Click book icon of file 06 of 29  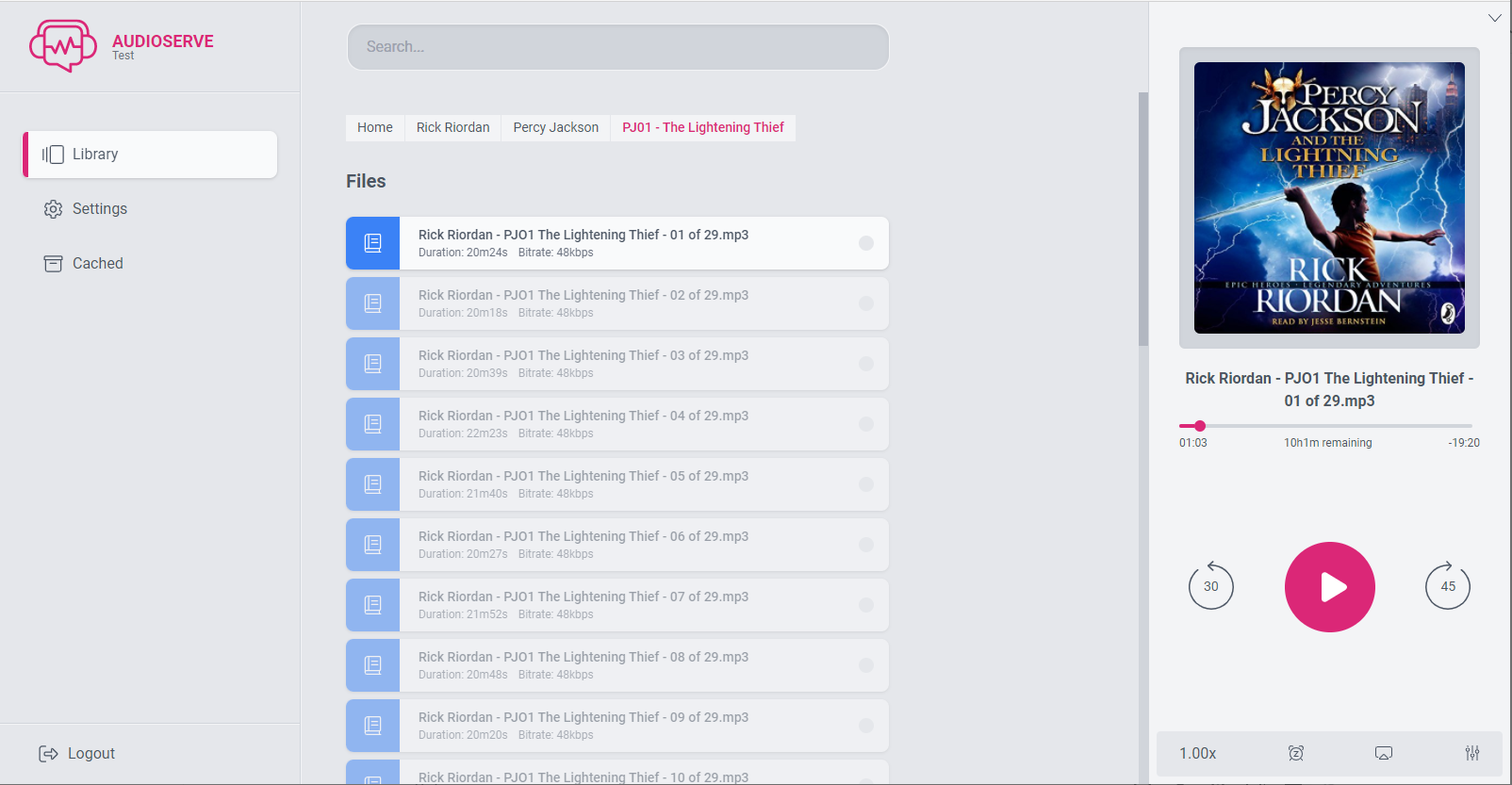coord(373,545)
